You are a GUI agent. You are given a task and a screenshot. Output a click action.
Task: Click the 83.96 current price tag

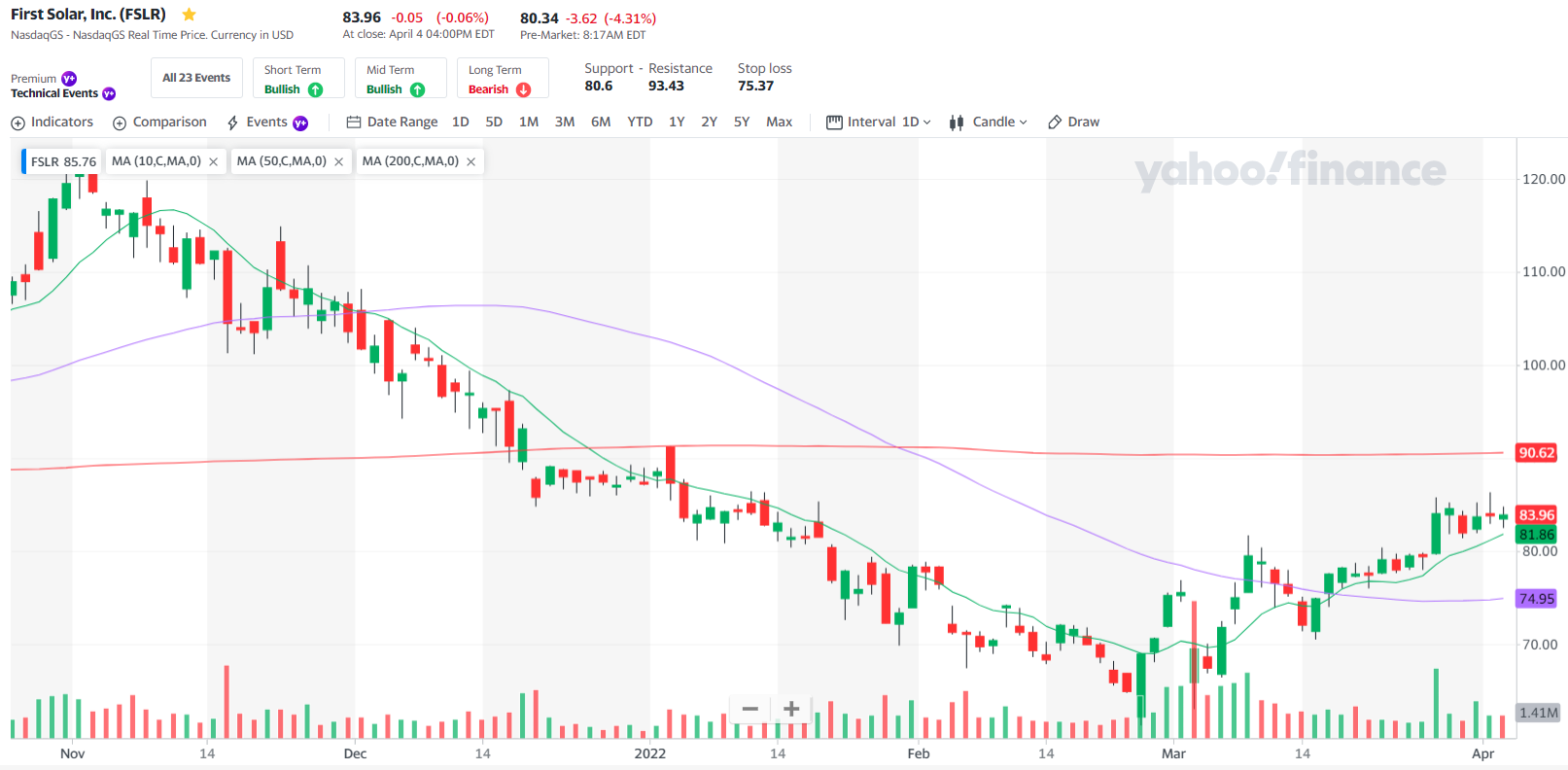click(x=1537, y=515)
